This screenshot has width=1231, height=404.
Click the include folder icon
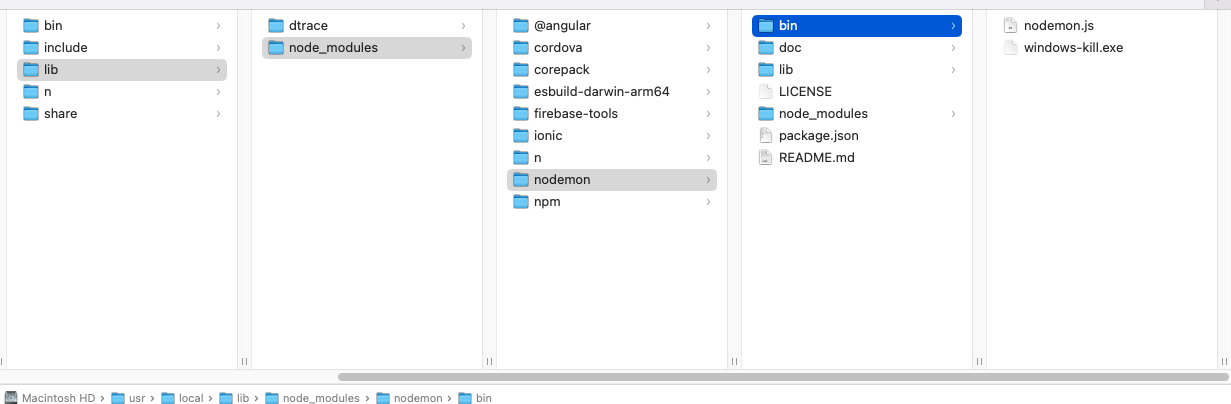tap(30, 47)
